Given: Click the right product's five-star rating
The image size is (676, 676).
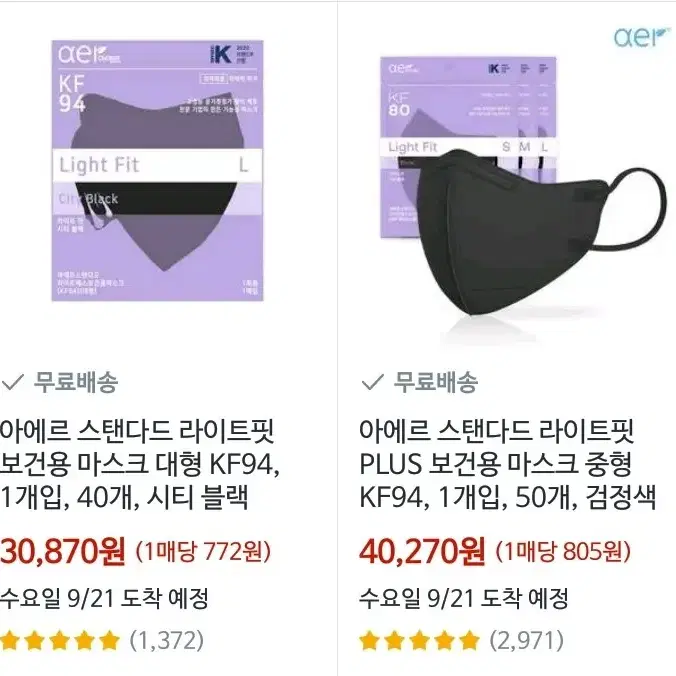Looking at the screenshot, I should (420, 641).
